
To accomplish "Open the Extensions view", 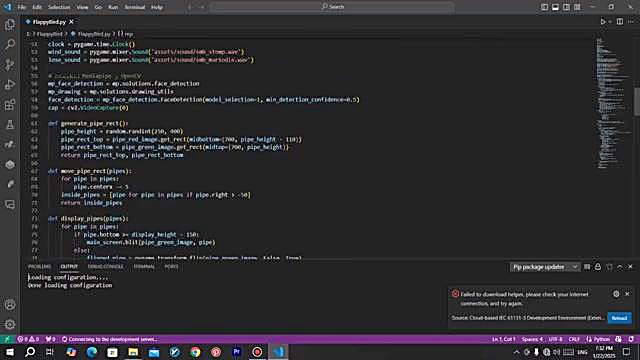I will [10, 104].
